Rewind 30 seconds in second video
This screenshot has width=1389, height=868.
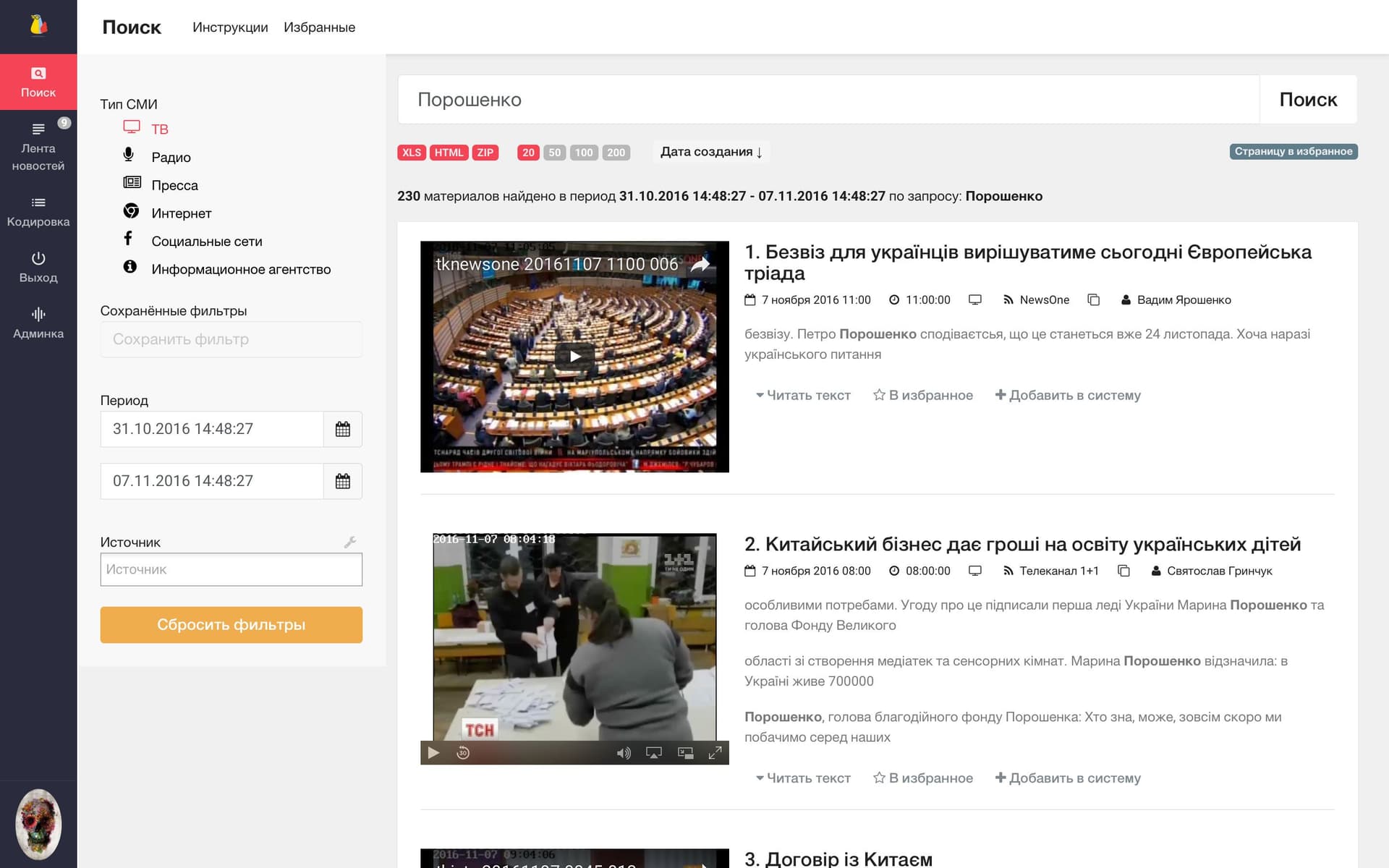tap(463, 753)
